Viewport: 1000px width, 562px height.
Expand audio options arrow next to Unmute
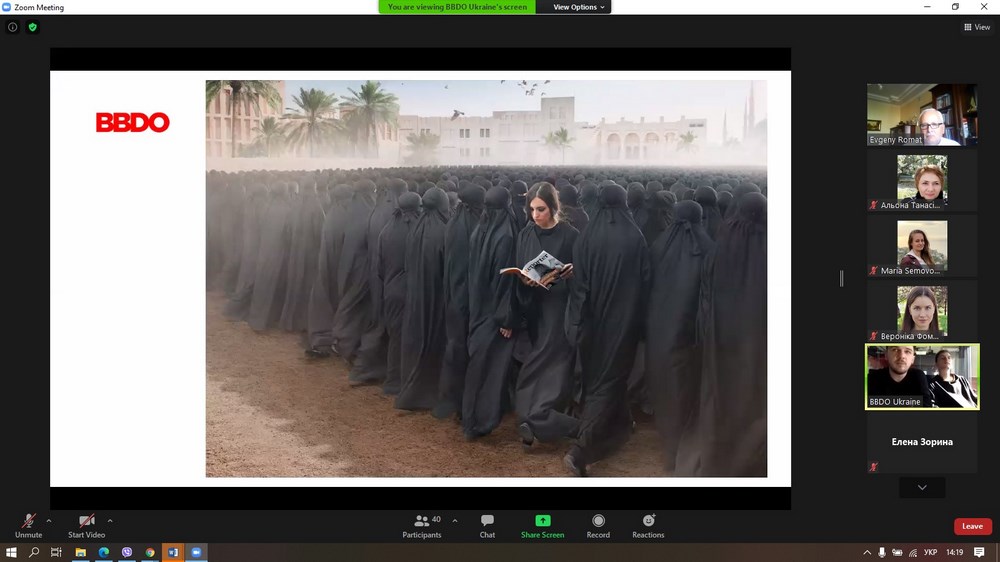click(x=49, y=520)
